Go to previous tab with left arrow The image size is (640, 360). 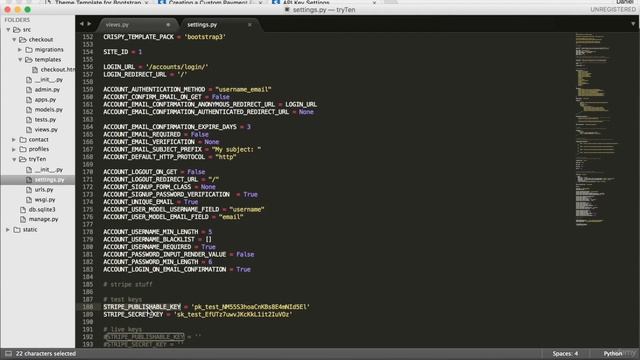(x=82, y=24)
